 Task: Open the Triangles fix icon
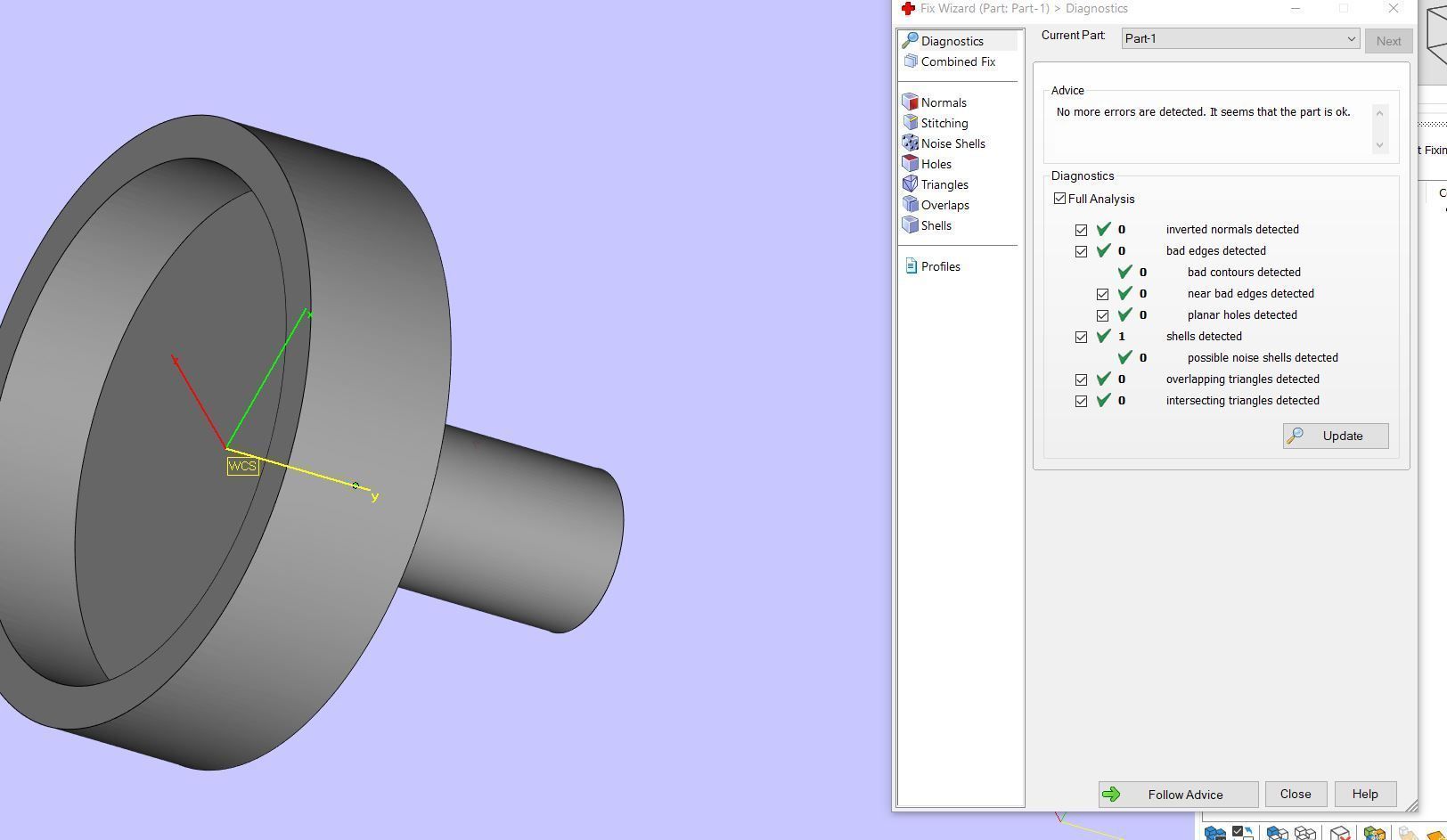tap(910, 184)
